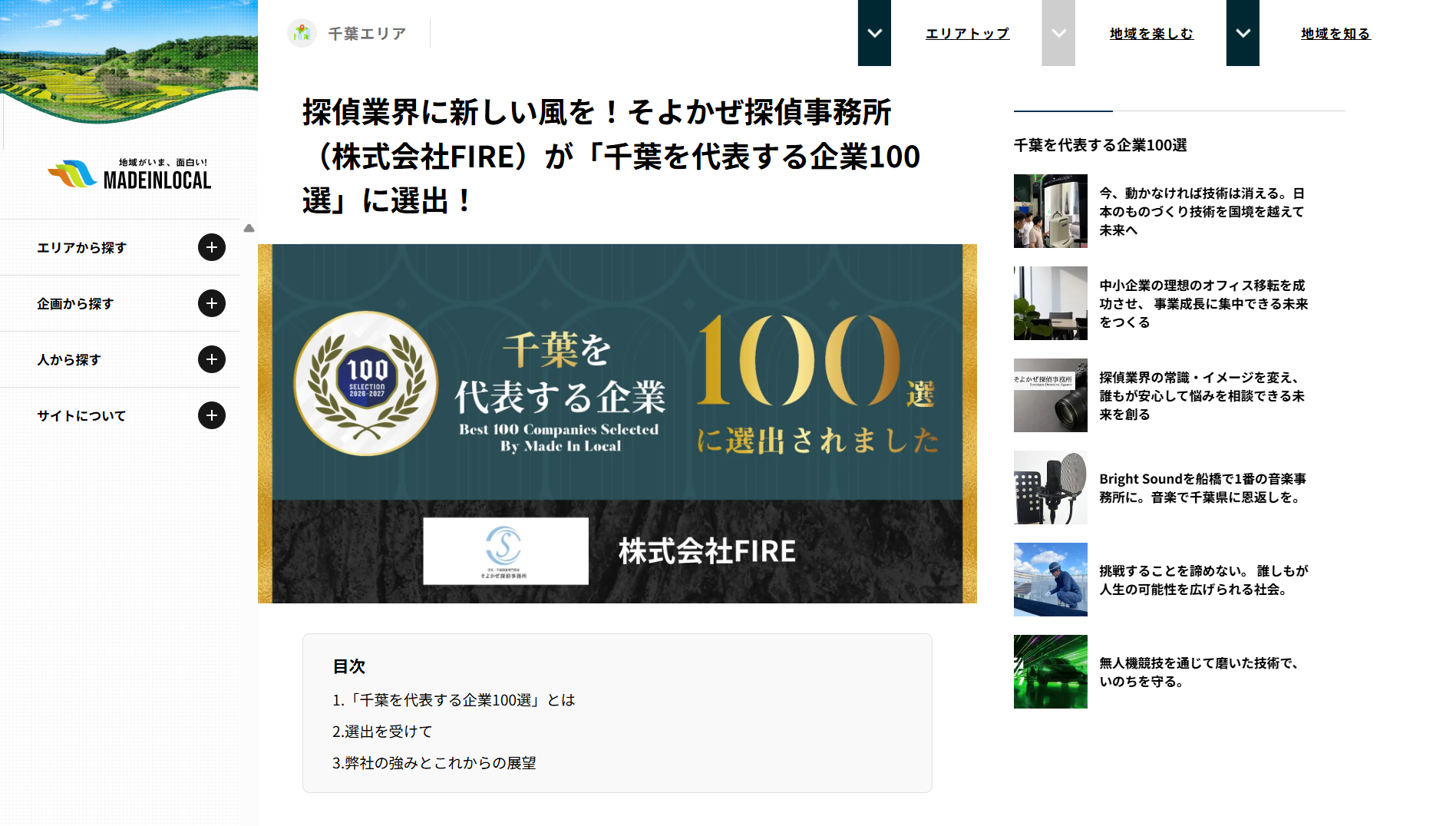Jump to 1.「千葉を代表する企業100選」とは section
This screenshot has height=826, width=1456.
(454, 700)
